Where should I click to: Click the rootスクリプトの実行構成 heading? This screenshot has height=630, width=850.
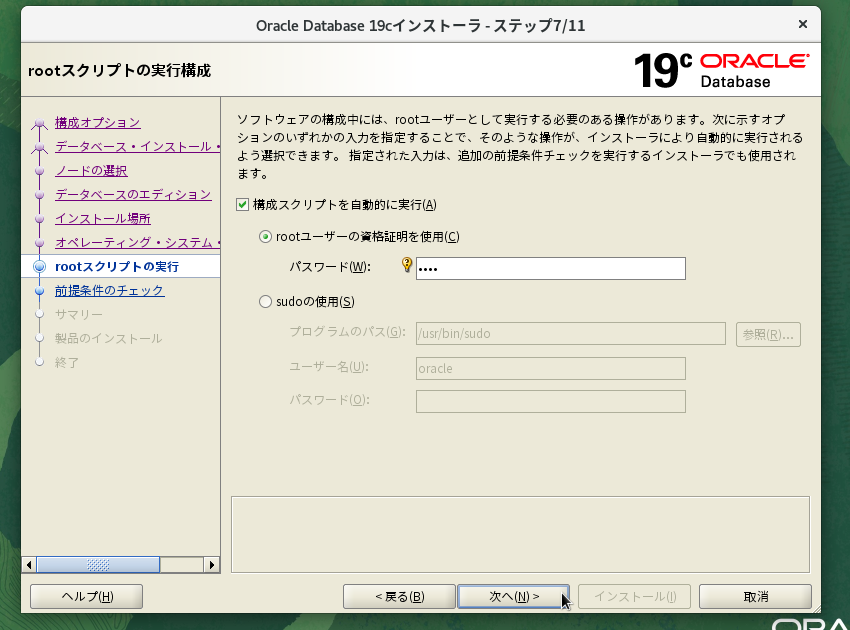tap(119, 70)
